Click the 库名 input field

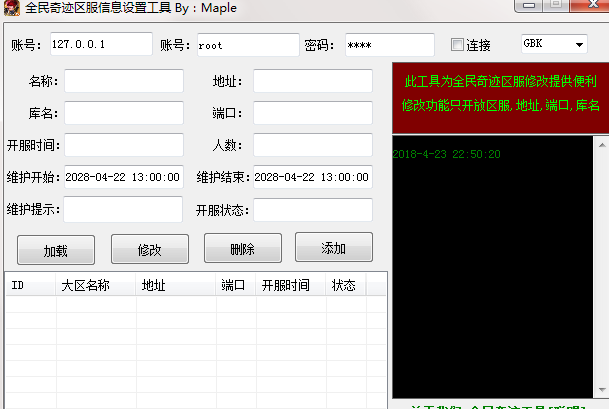click(124, 113)
